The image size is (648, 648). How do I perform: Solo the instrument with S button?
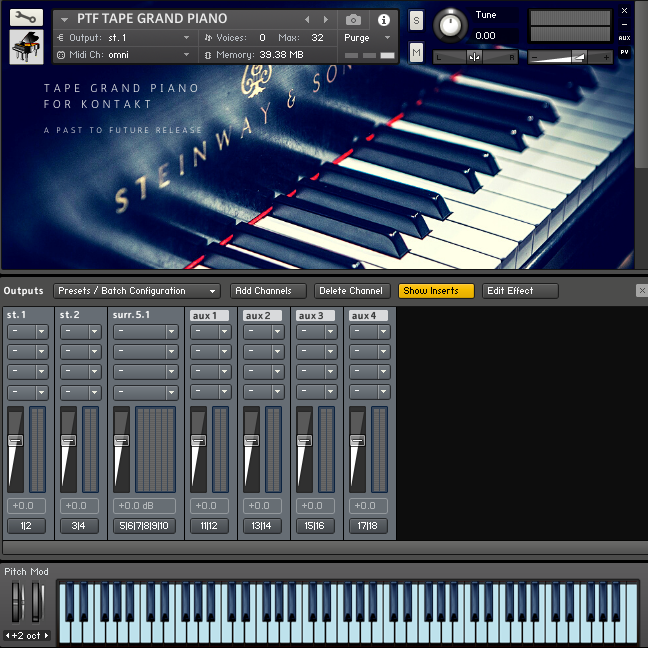click(416, 20)
